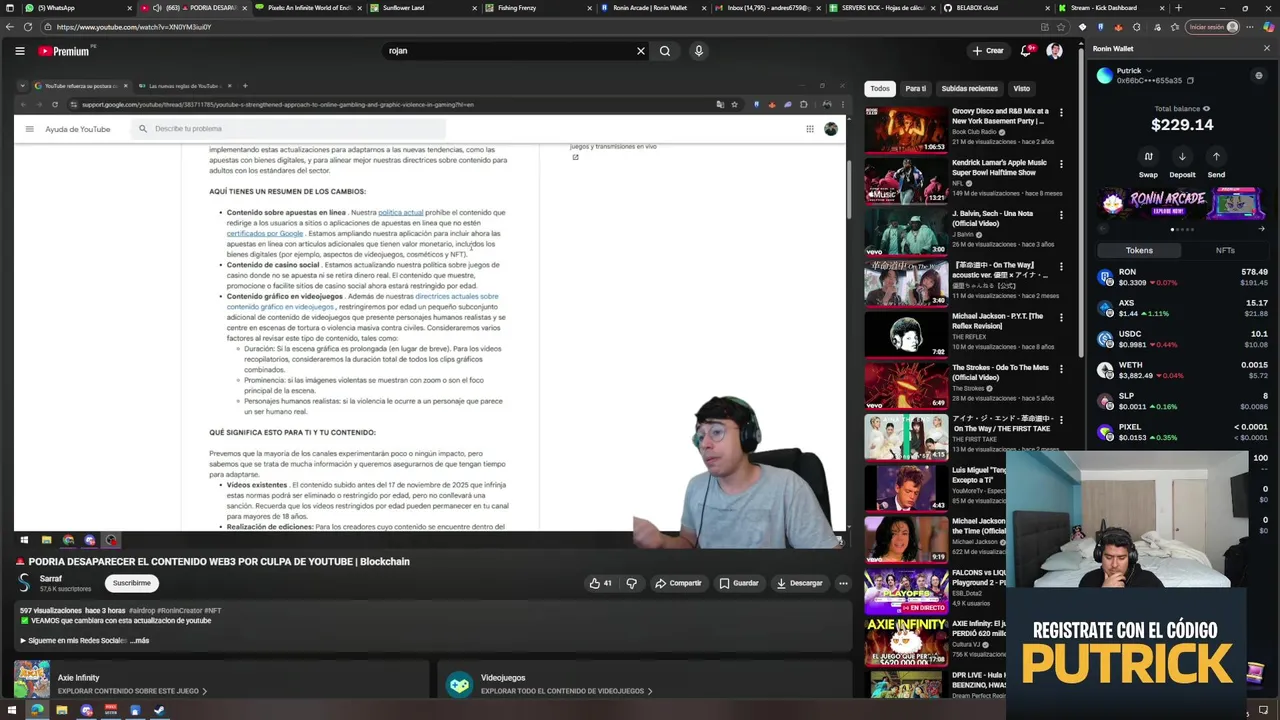Bookmark this page with the star icon
The width and height of the screenshot is (1280, 720).
point(1060,27)
